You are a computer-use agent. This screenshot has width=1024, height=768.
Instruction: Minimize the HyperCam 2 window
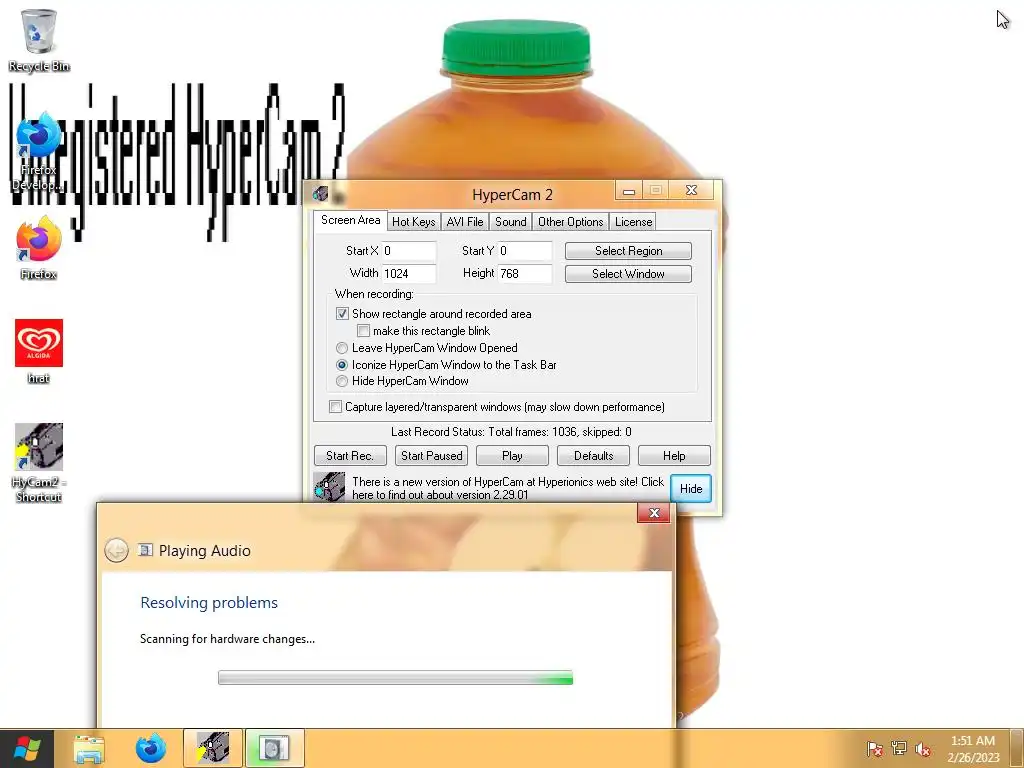pos(629,191)
